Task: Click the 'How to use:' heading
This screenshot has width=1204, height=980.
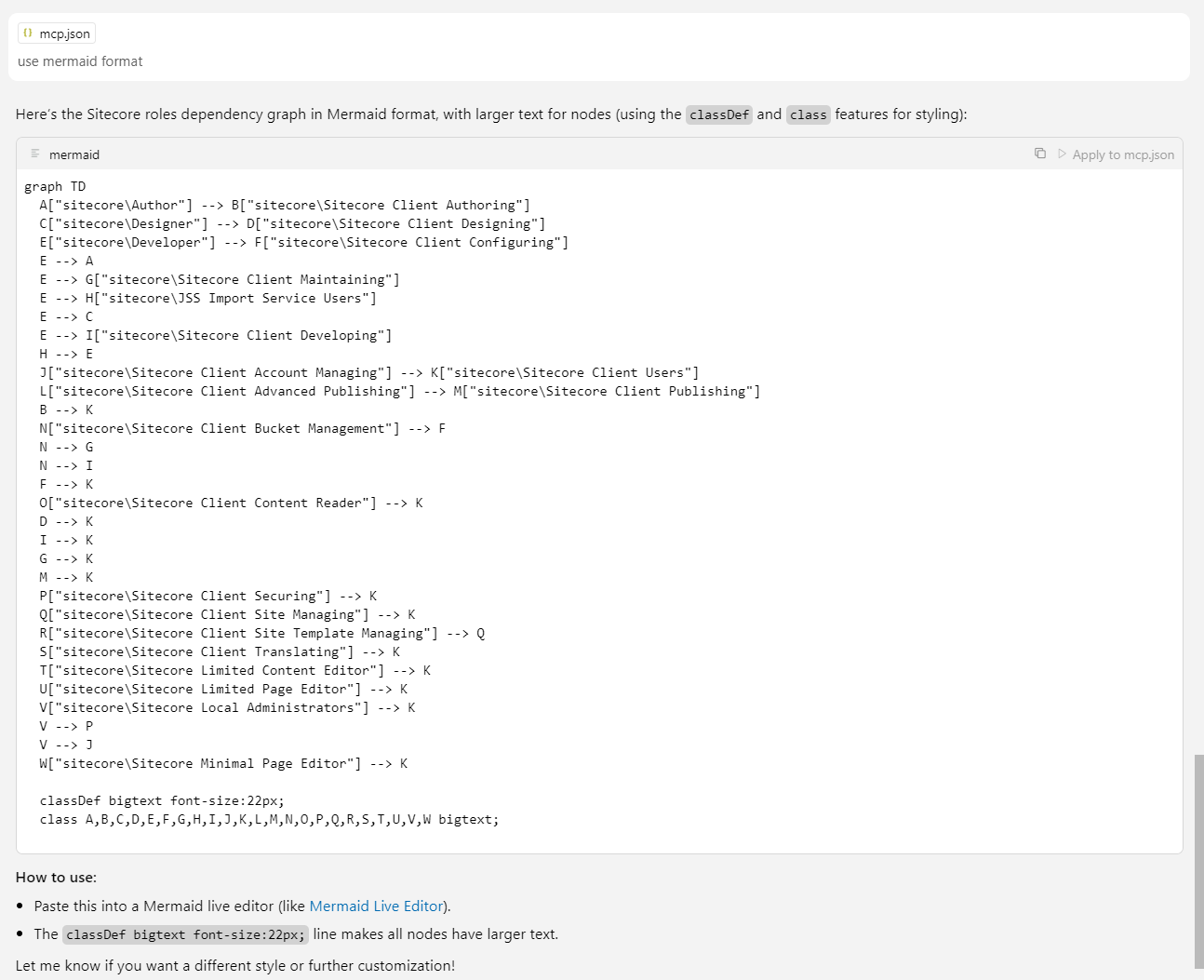Action: coord(56,877)
